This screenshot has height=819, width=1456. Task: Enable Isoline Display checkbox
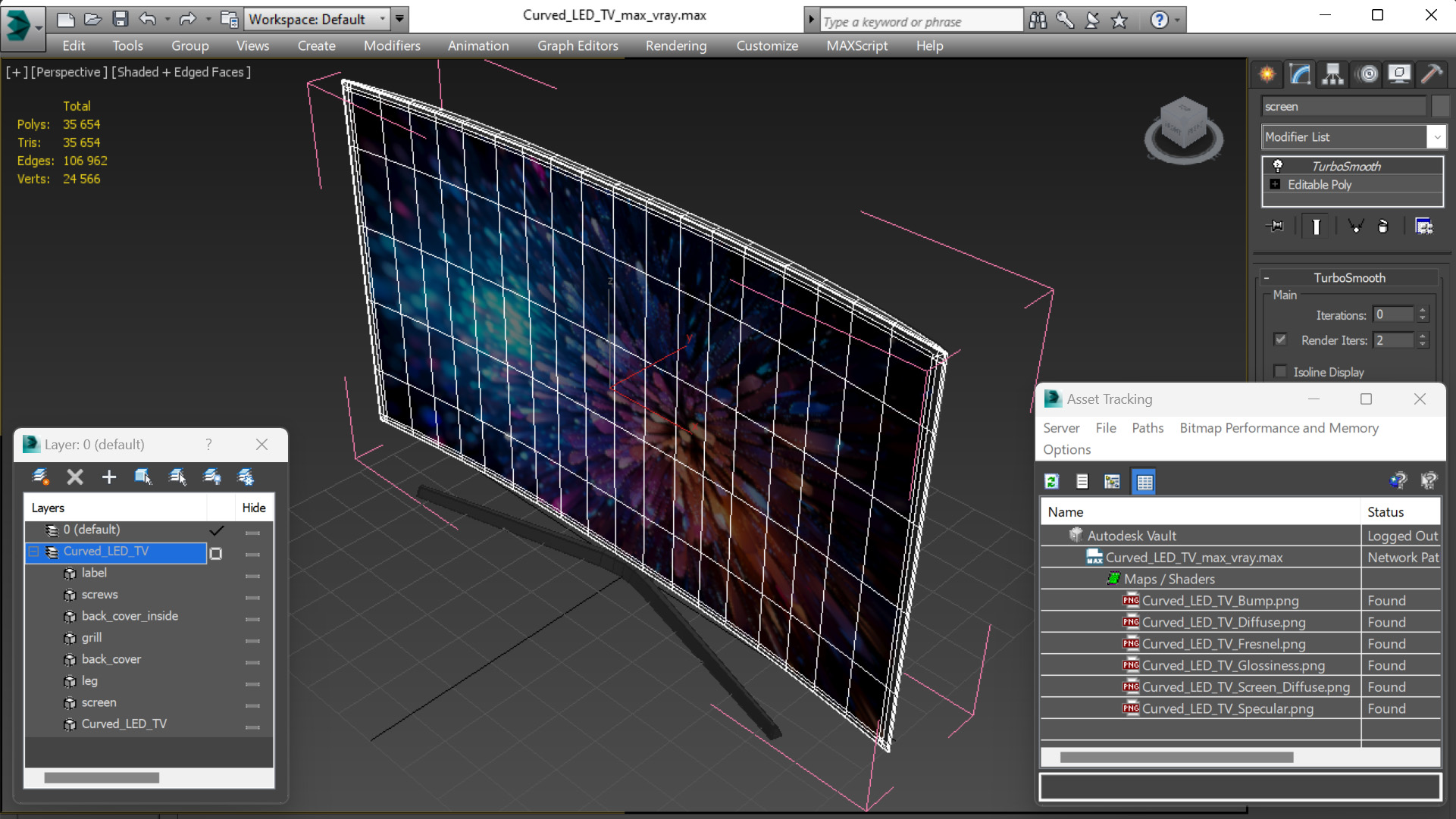tap(1281, 371)
